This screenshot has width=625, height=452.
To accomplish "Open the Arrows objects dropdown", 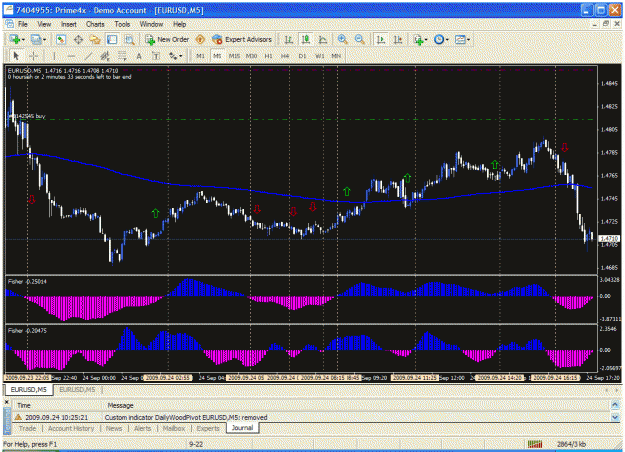I will click(175, 56).
